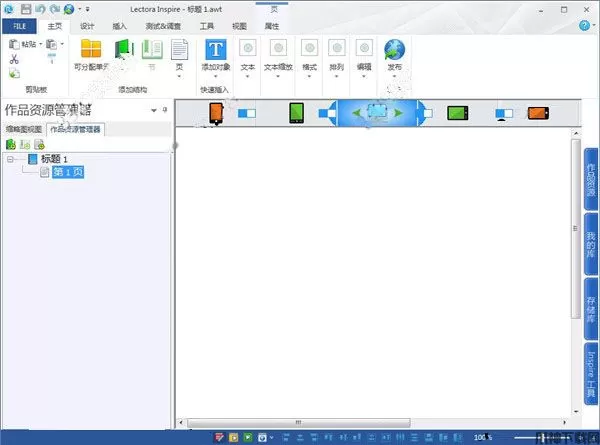Screen dimensions: 600x445
Task: Click the blue T Add Object icon
Action: (x=215, y=49)
